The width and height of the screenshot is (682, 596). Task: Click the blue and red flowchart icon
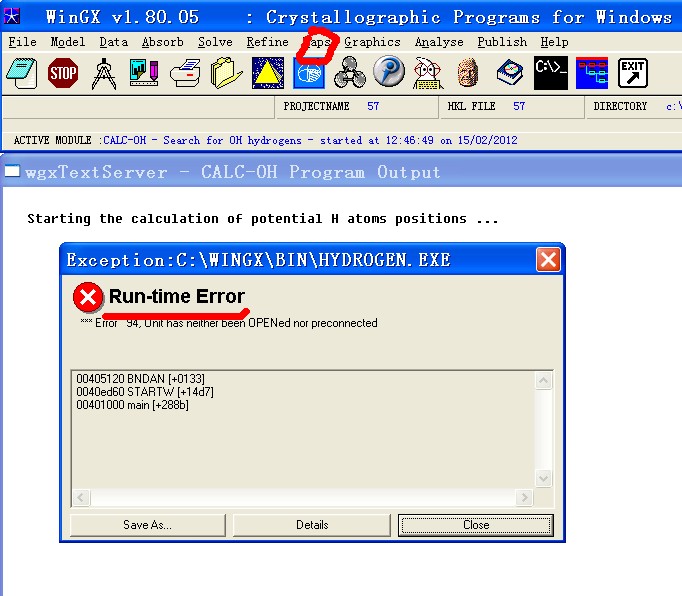pos(592,73)
